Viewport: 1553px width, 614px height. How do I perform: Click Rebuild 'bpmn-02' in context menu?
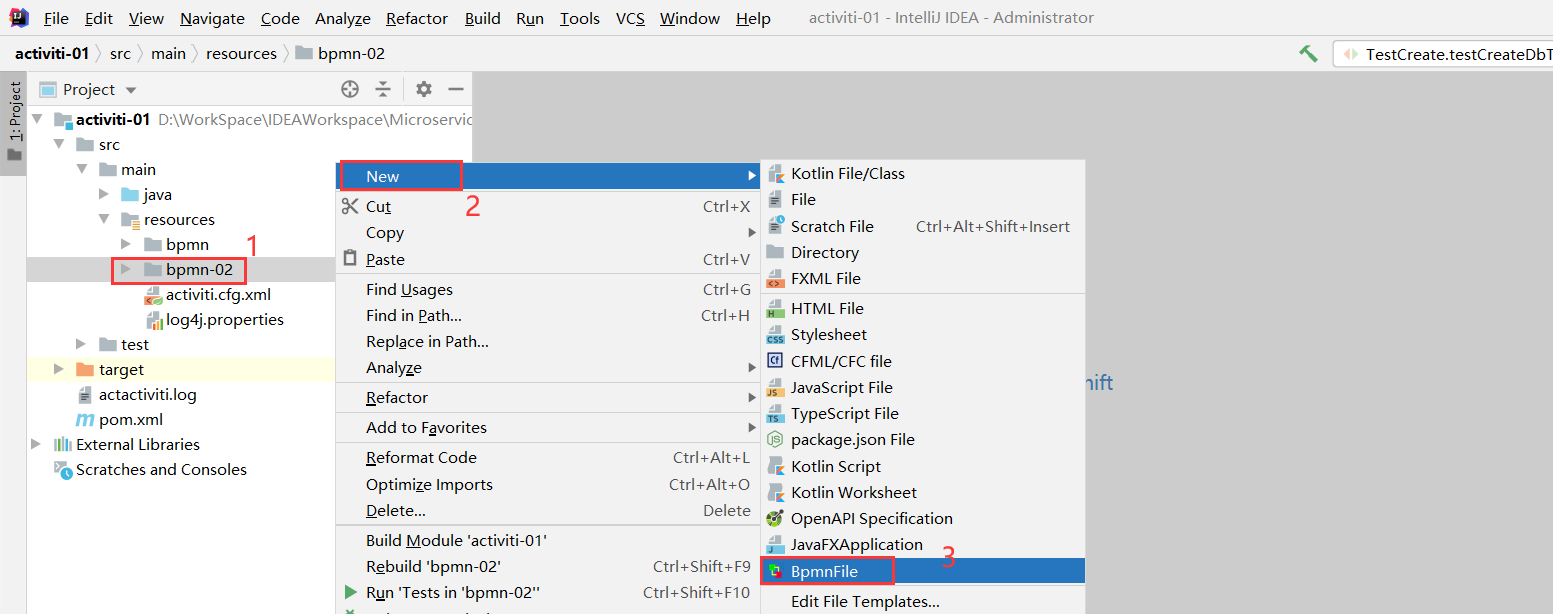point(548,566)
